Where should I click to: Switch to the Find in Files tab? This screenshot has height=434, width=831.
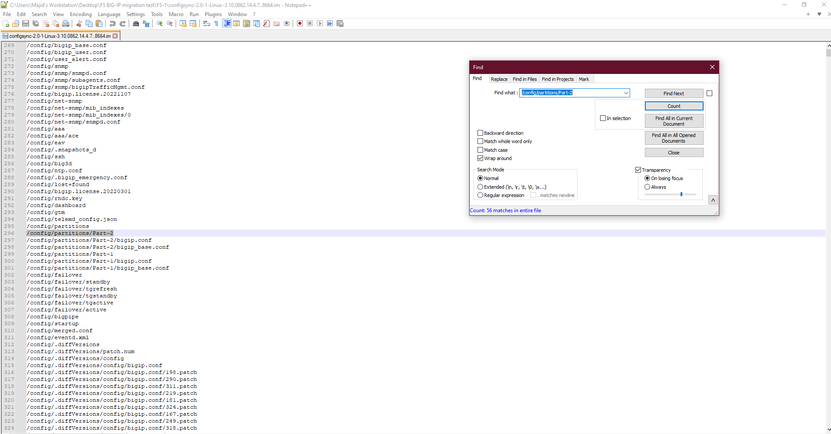pyautogui.click(x=525, y=79)
